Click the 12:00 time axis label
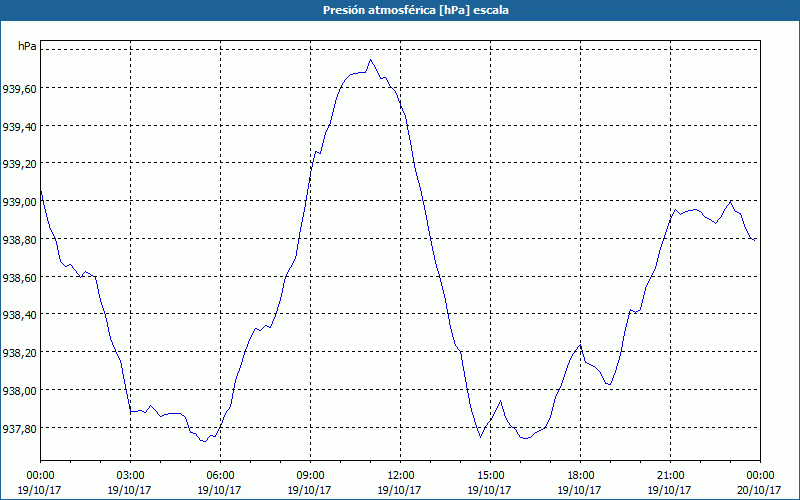The width and height of the screenshot is (800, 500). click(x=401, y=476)
